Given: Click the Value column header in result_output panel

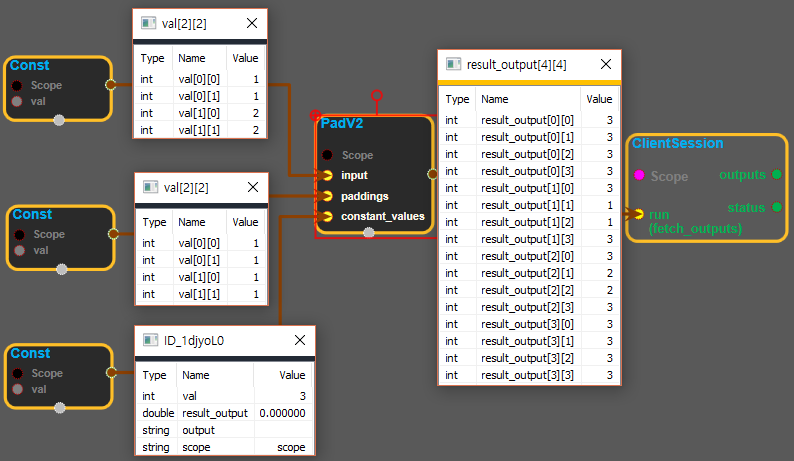Looking at the screenshot, I should tap(599, 99).
